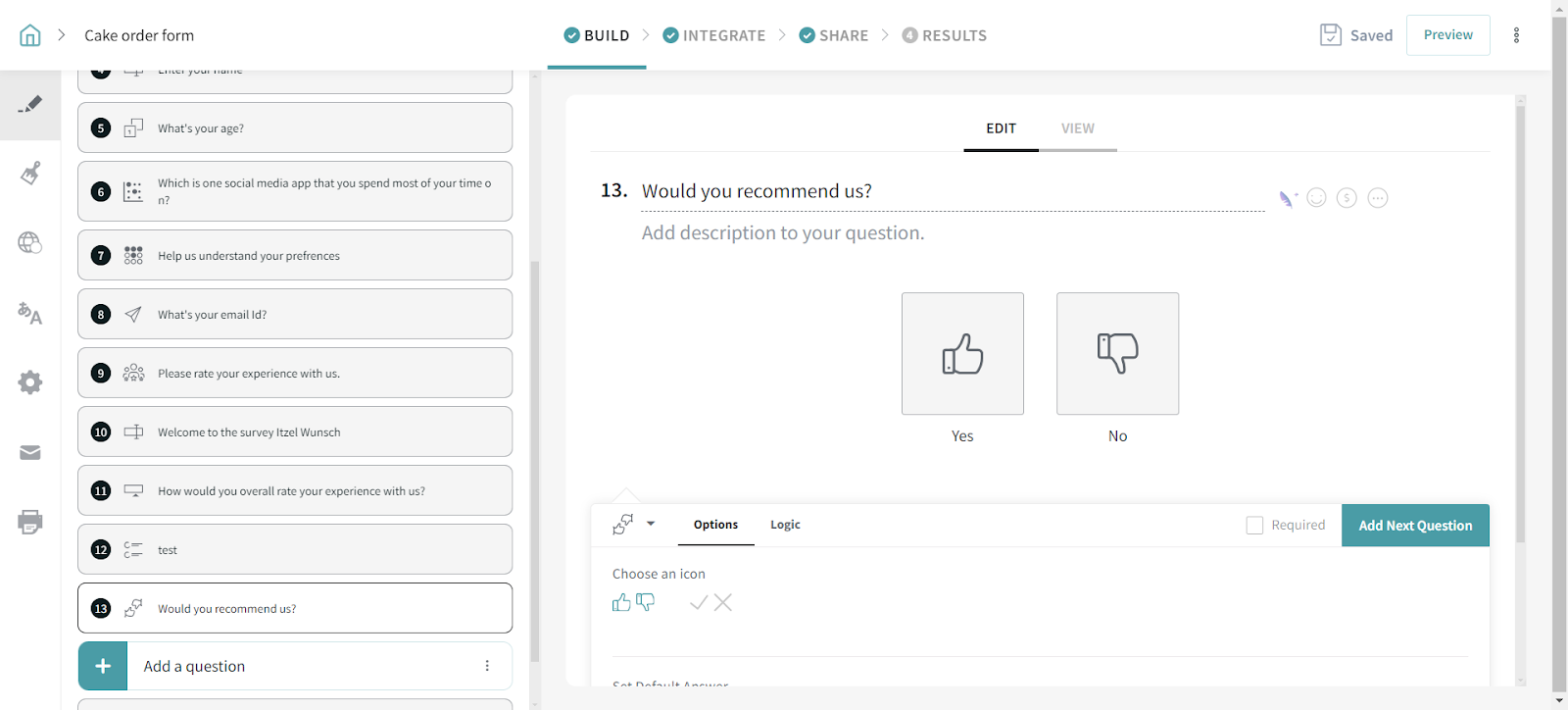Open the settings gear in left sidebar

click(x=30, y=382)
